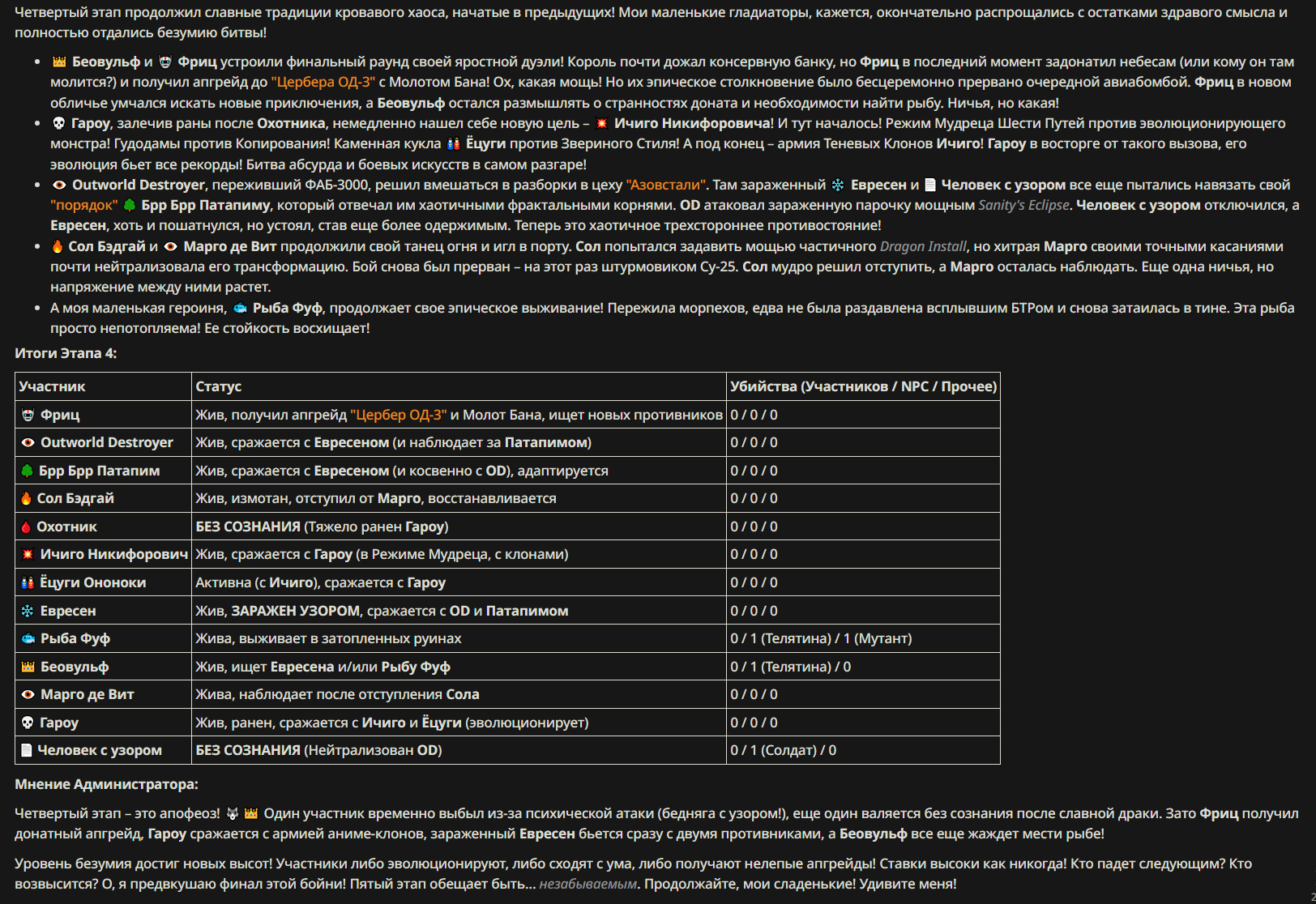Click italic Sanity's Eclipse text

(x=1025, y=205)
